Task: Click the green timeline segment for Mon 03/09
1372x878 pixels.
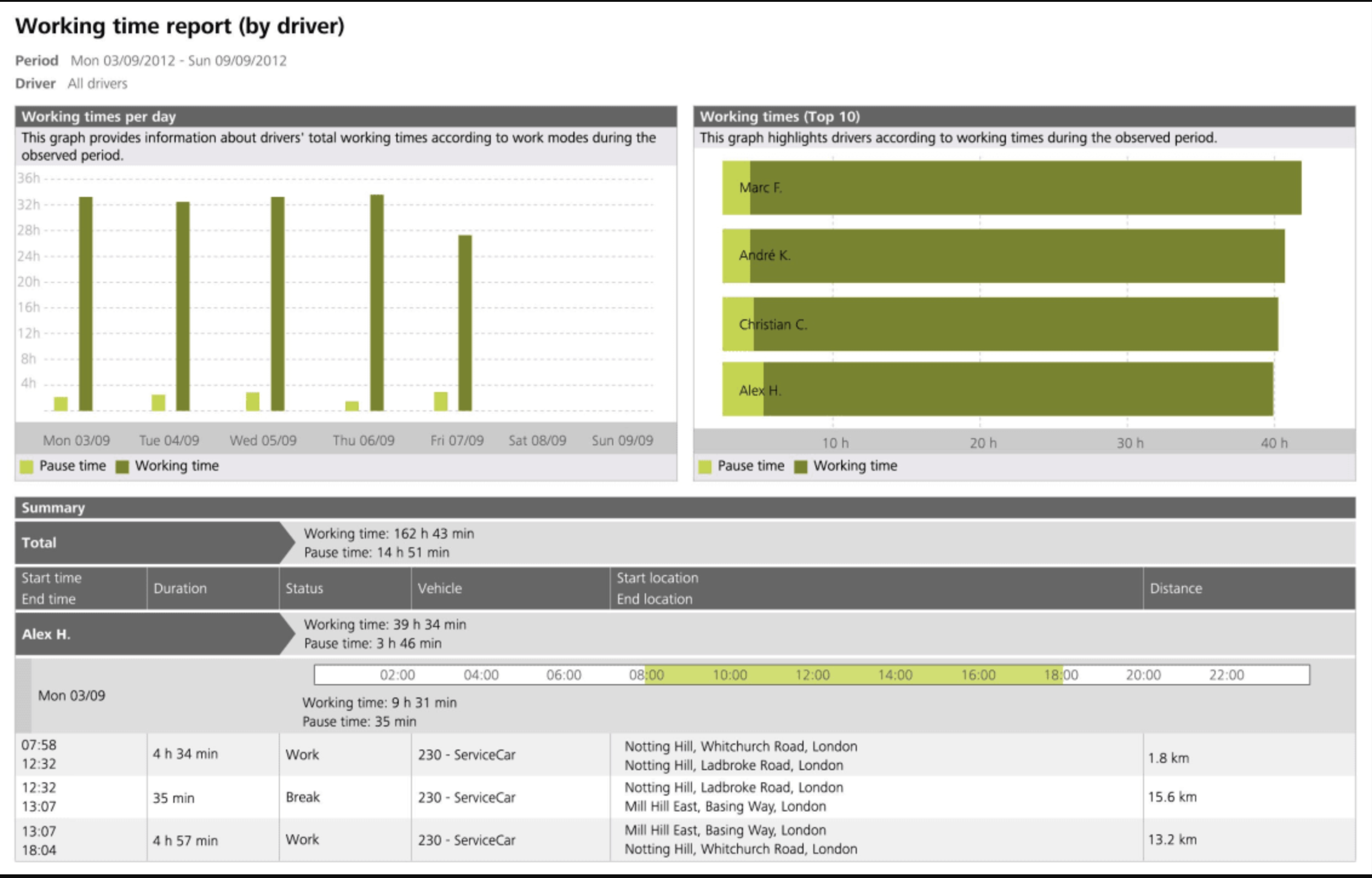Action: click(854, 674)
